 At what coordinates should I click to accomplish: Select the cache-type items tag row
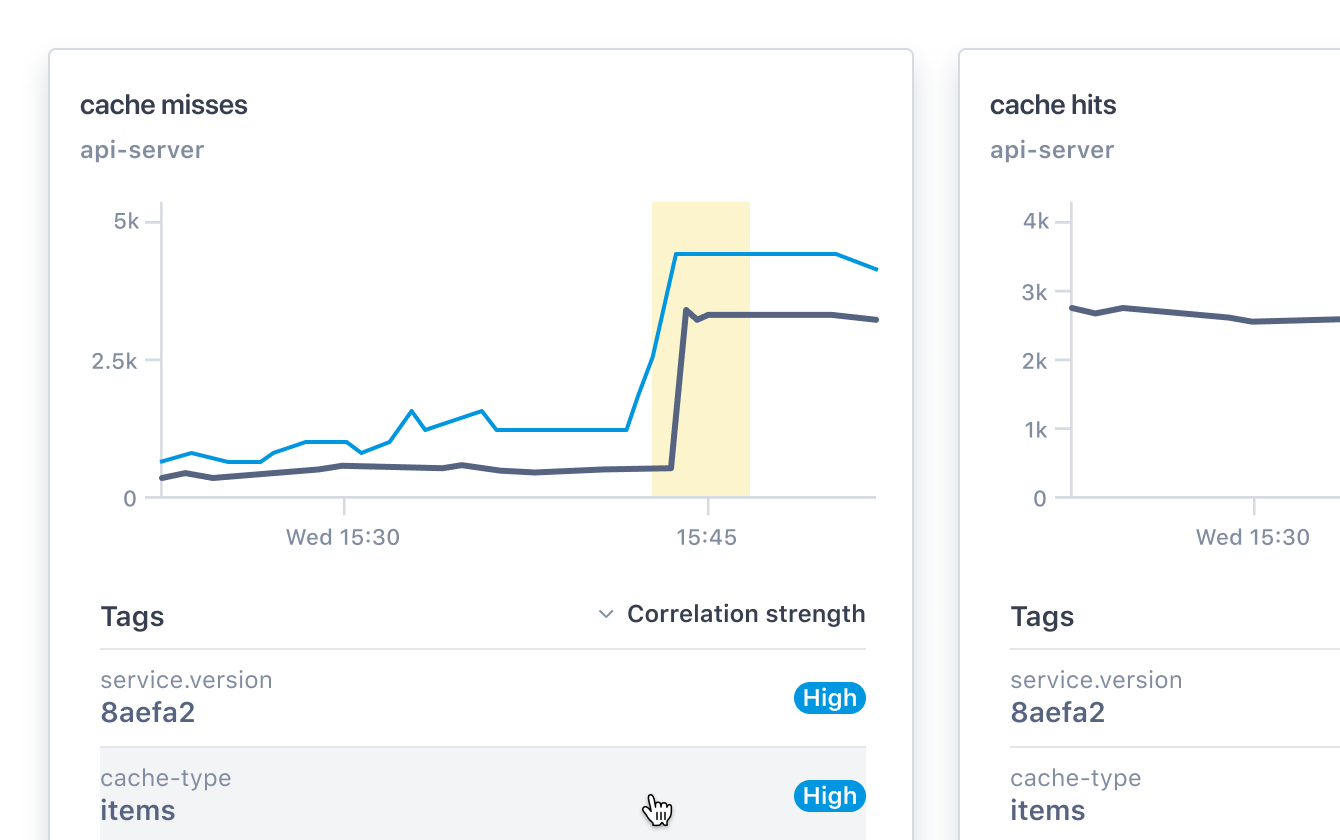483,795
